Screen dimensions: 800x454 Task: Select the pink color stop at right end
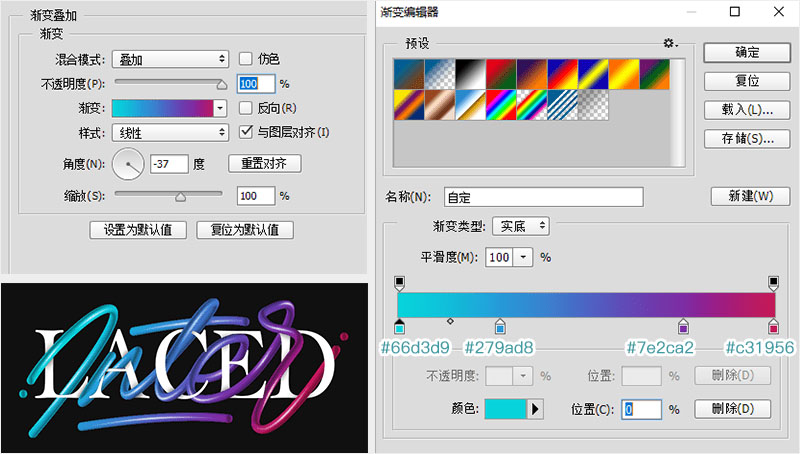coord(773,327)
